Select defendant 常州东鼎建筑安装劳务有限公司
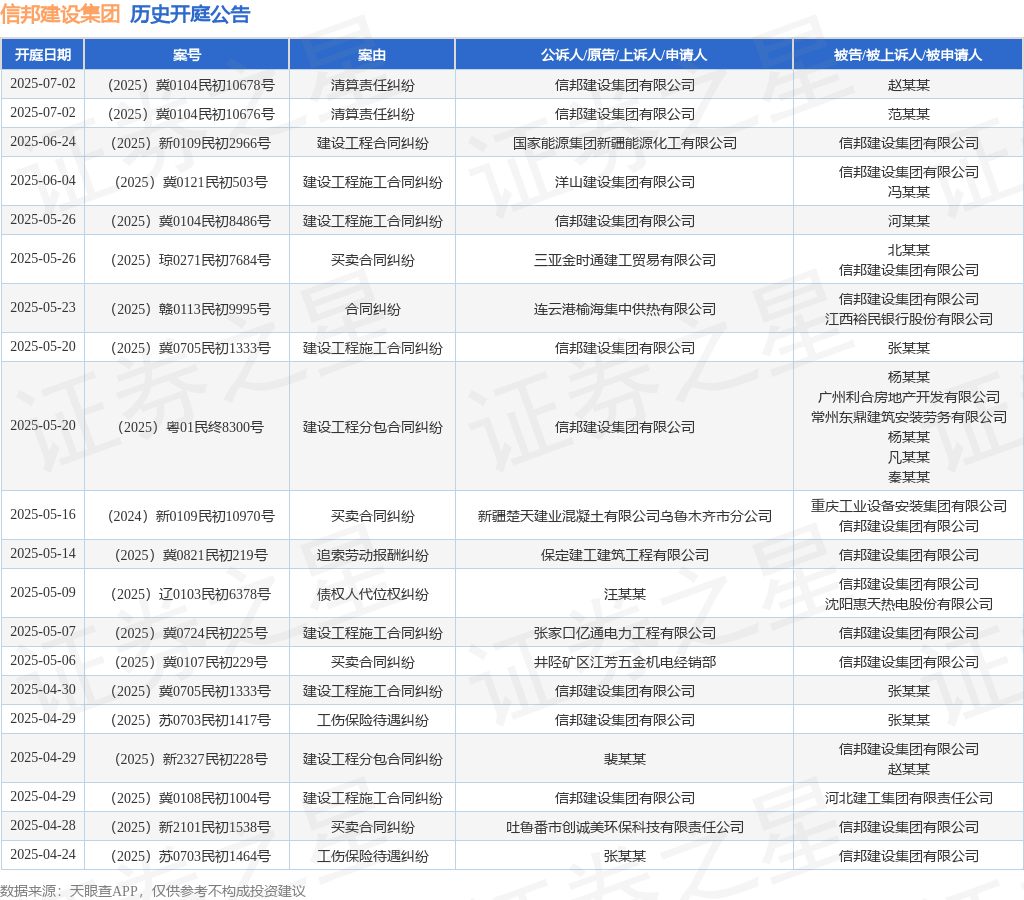The width and height of the screenshot is (1024, 900). point(908,417)
